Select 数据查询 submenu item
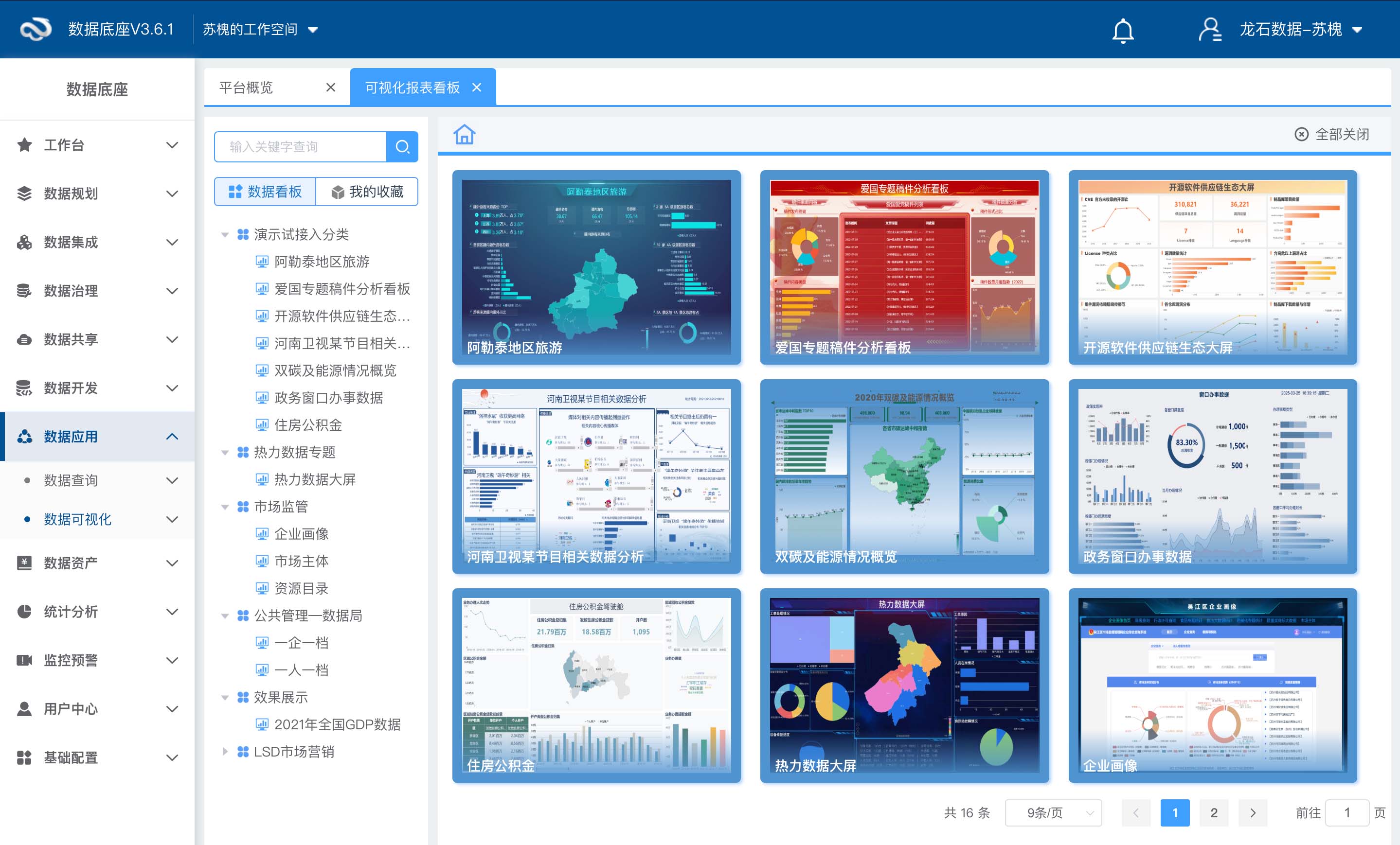Image resolution: width=1400 pixels, height=845 pixels. pos(71,480)
